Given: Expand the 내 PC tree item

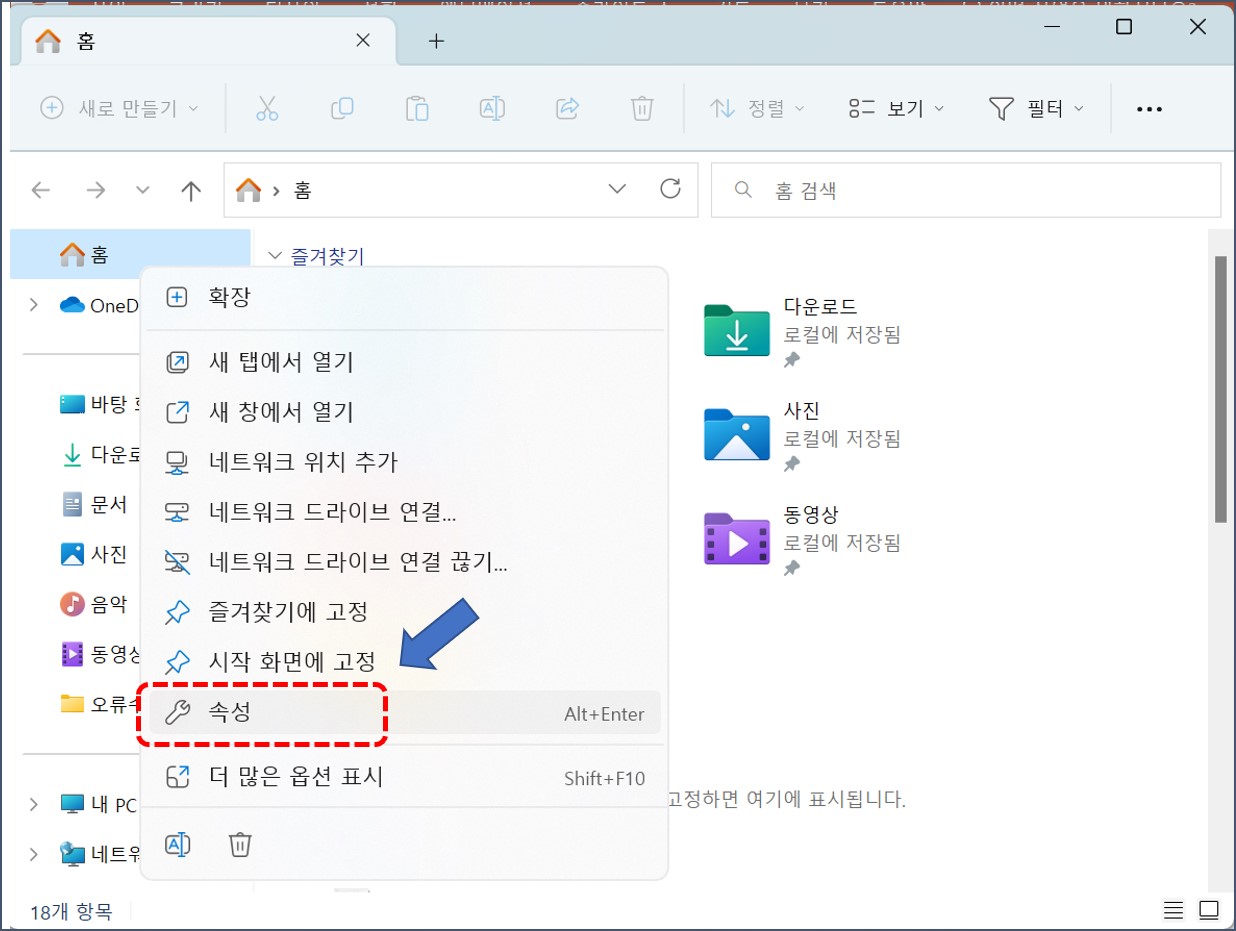Looking at the screenshot, I should (33, 805).
